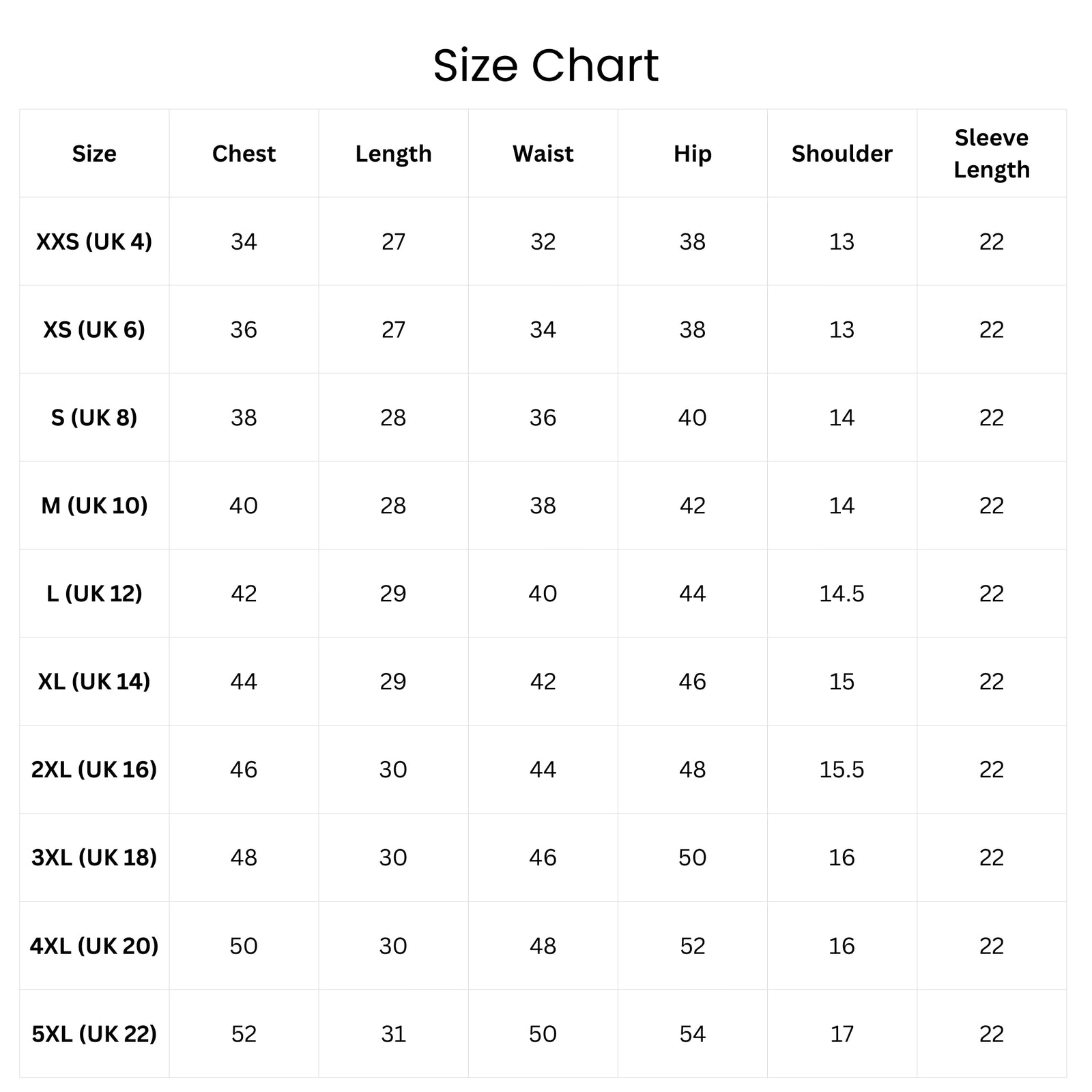Click shoulder value 17 for 5XL
Image resolution: width=1092 pixels, height=1092 pixels.
point(842,1034)
